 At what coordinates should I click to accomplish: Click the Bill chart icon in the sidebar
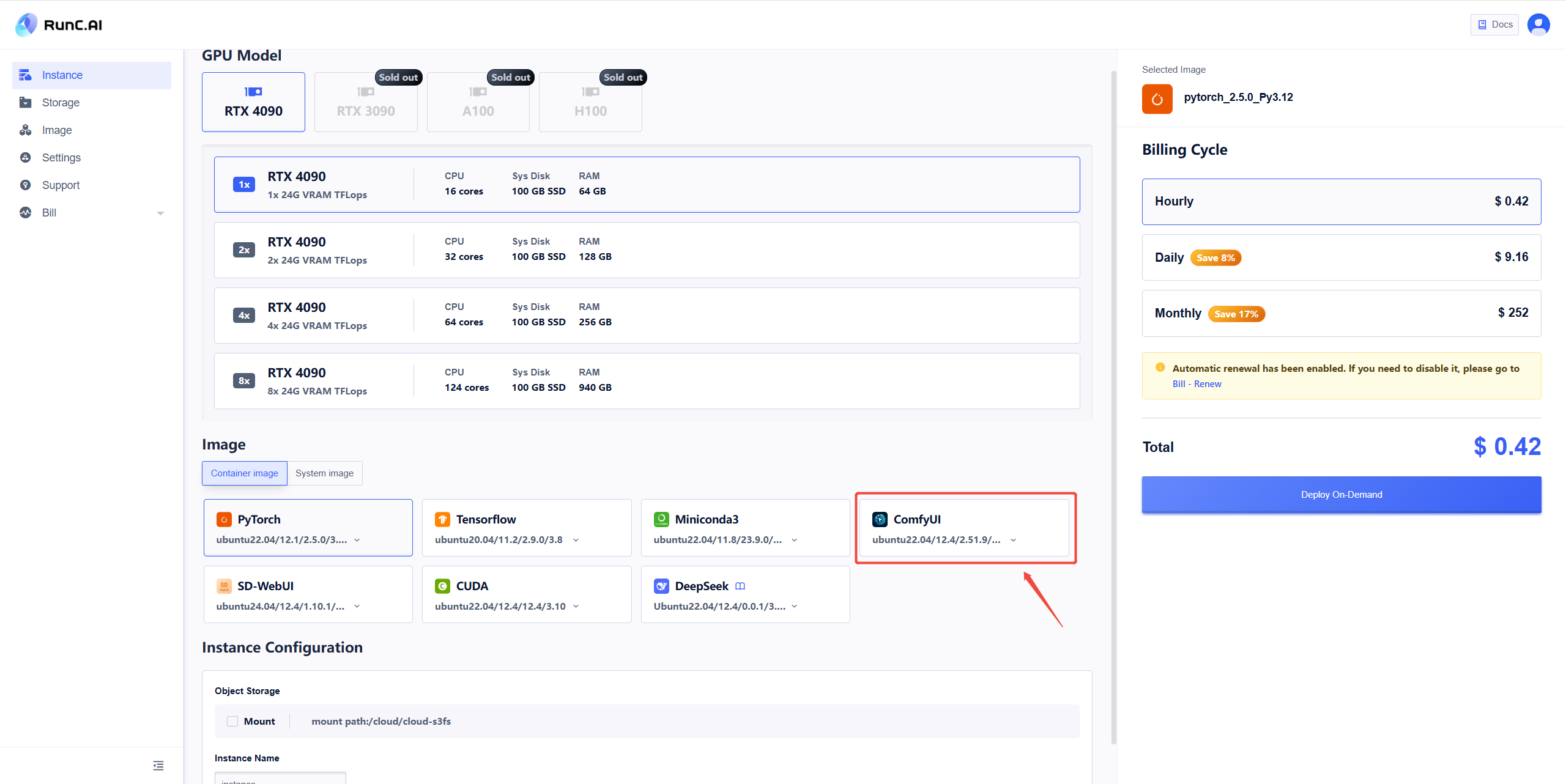pos(25,213)
